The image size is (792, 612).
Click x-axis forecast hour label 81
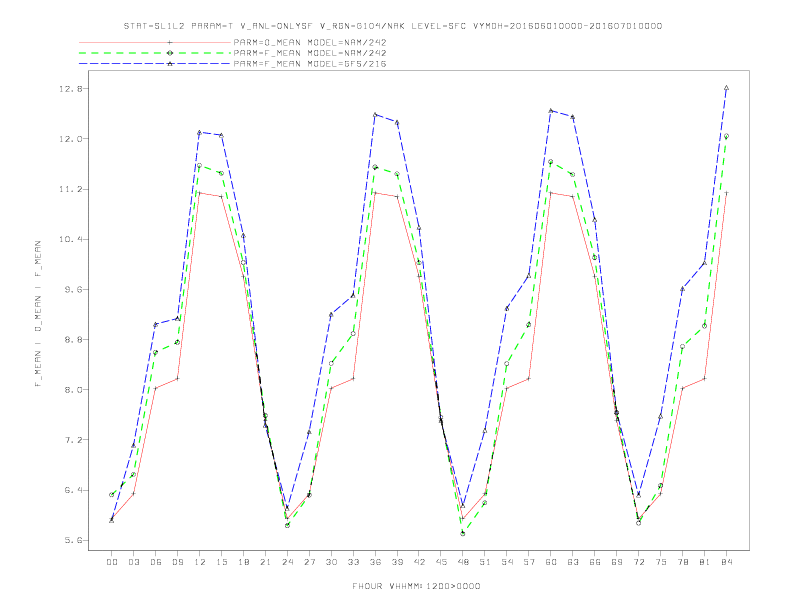point(705,562)
